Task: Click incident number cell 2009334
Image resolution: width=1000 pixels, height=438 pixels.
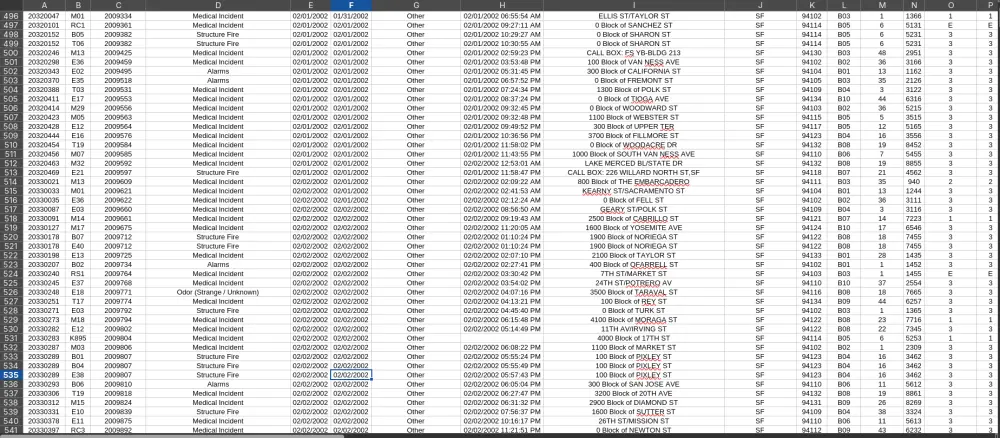Action: (118, 16)
